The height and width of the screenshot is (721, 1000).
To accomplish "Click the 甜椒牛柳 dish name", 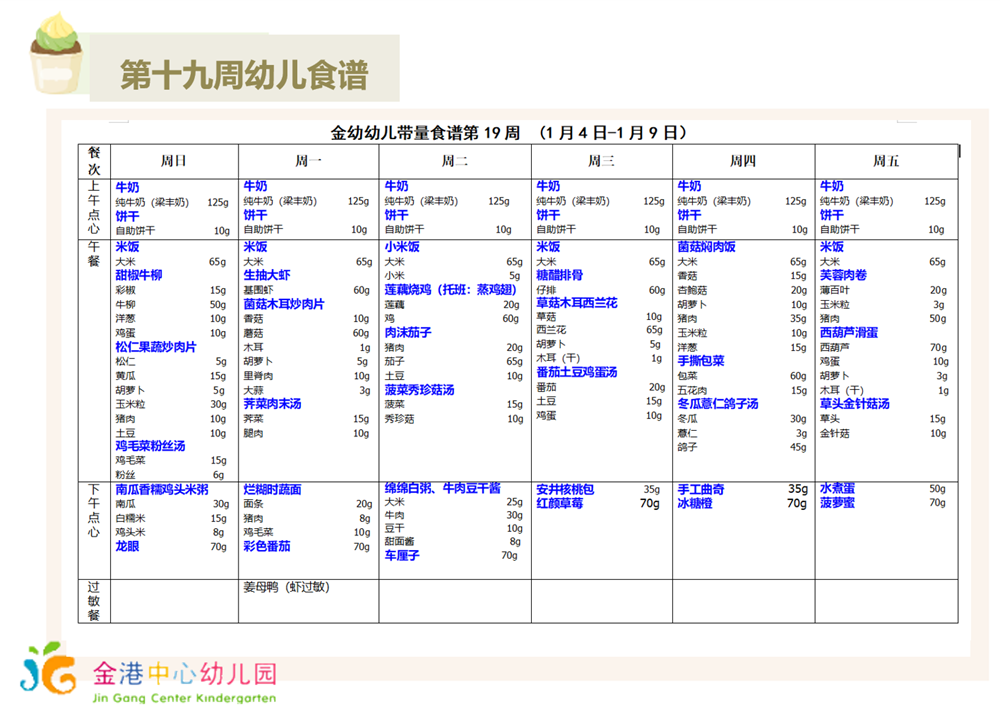I will point(139,275).
